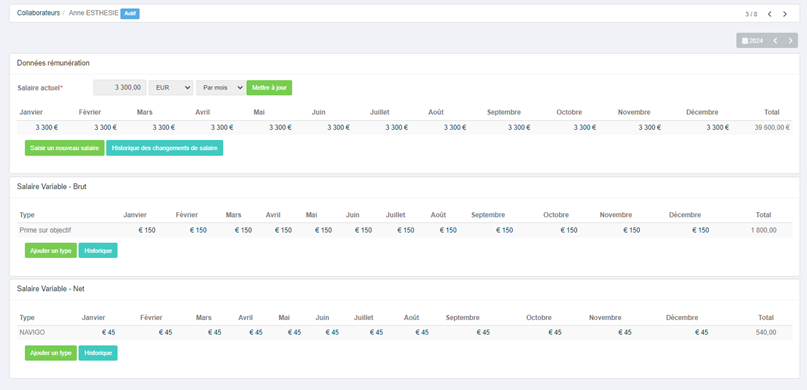Add a type under Salaire Variable - Brut
This screenshot has height=390, width=807.
(x=50, y=251)
